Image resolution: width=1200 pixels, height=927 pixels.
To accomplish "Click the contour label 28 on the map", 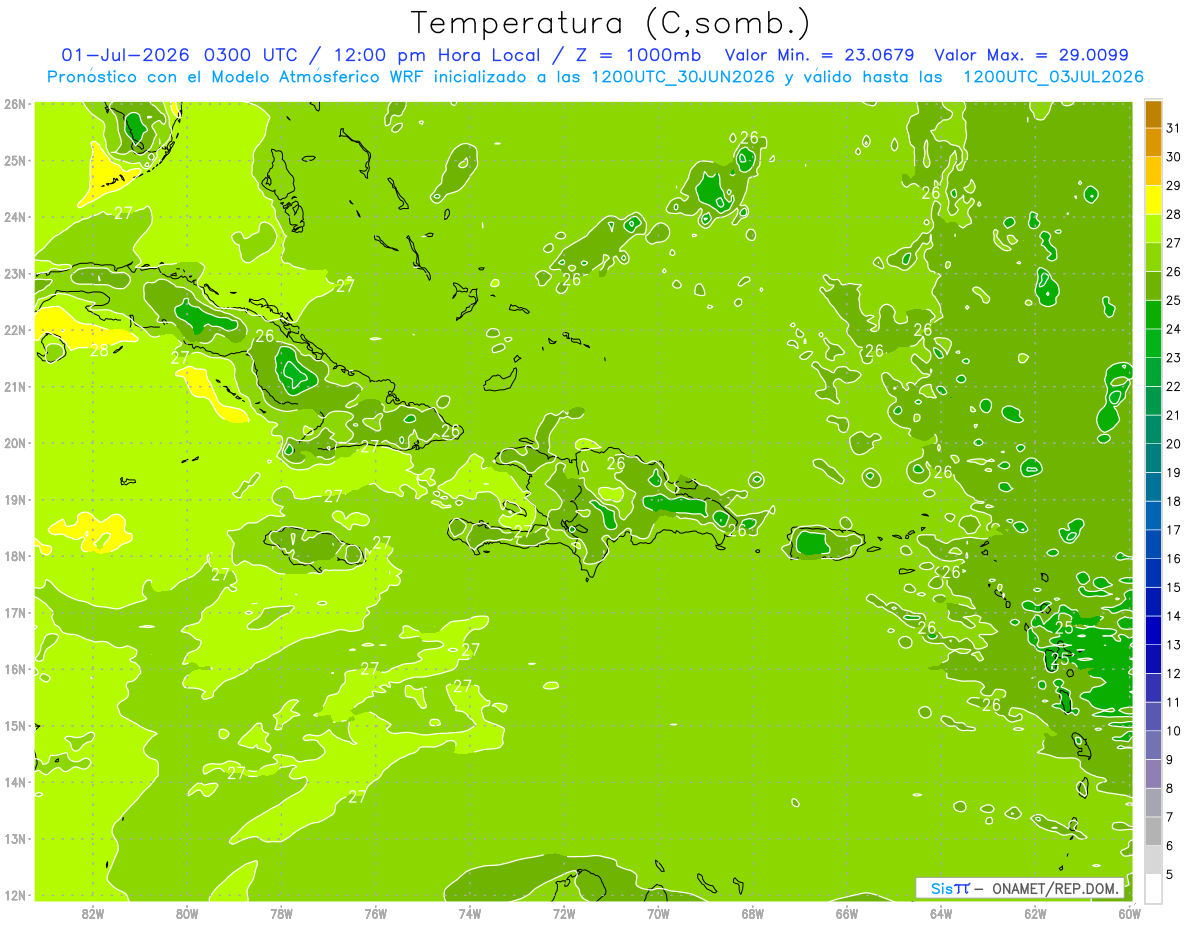I will coord(99,351).
